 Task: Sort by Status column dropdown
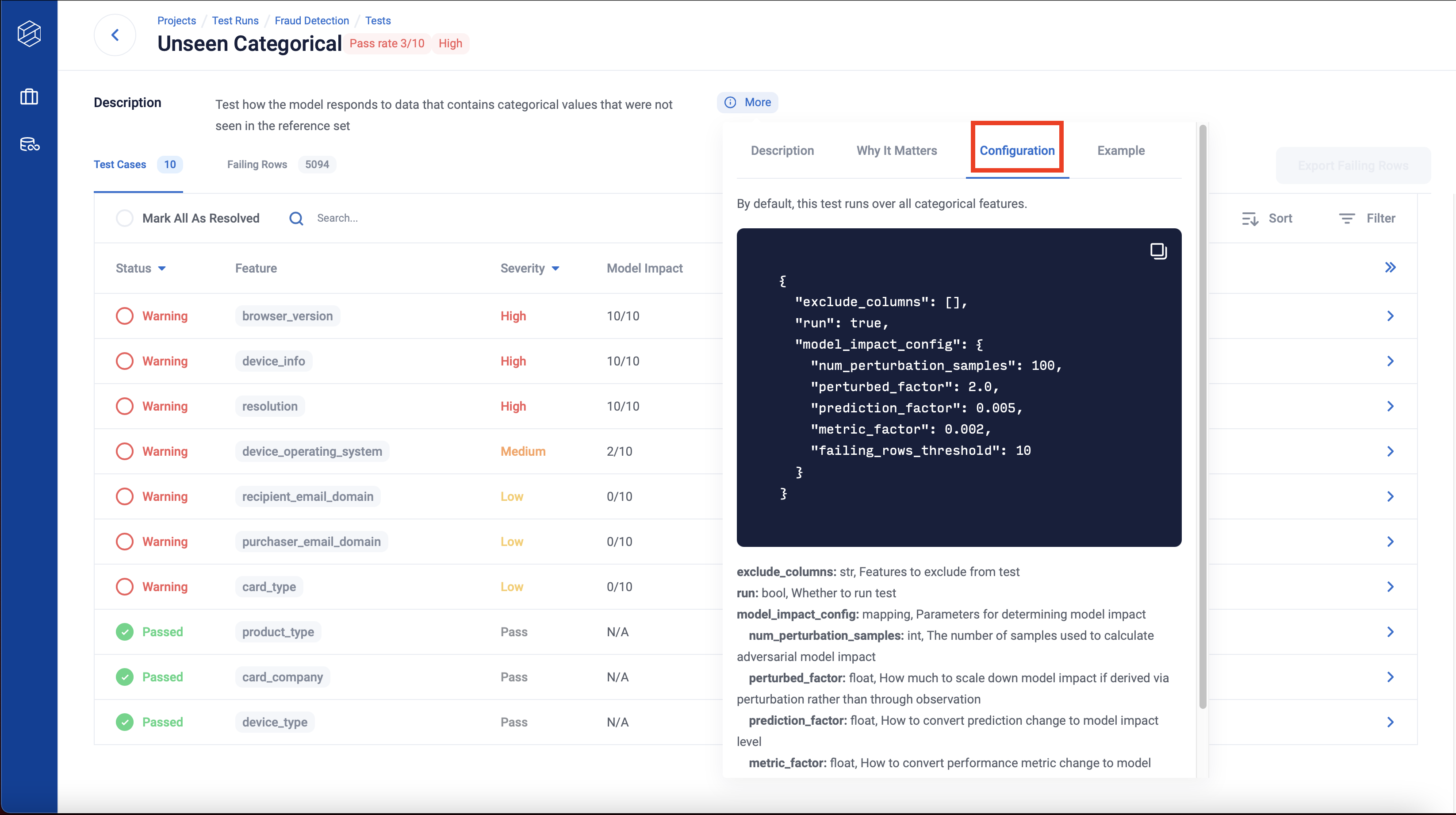(161, 269)
